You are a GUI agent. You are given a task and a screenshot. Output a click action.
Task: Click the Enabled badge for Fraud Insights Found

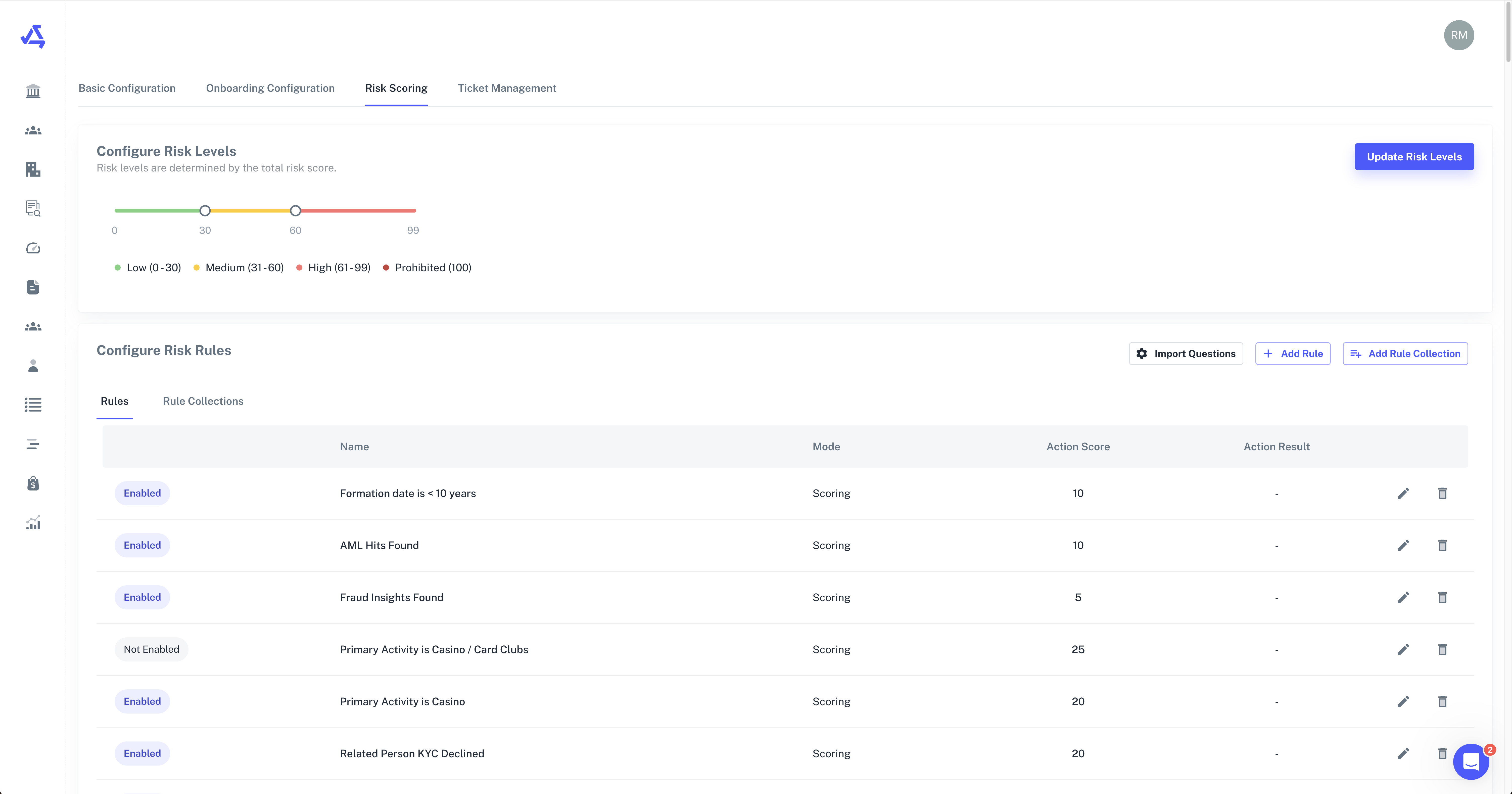click(x=142, y=597)
